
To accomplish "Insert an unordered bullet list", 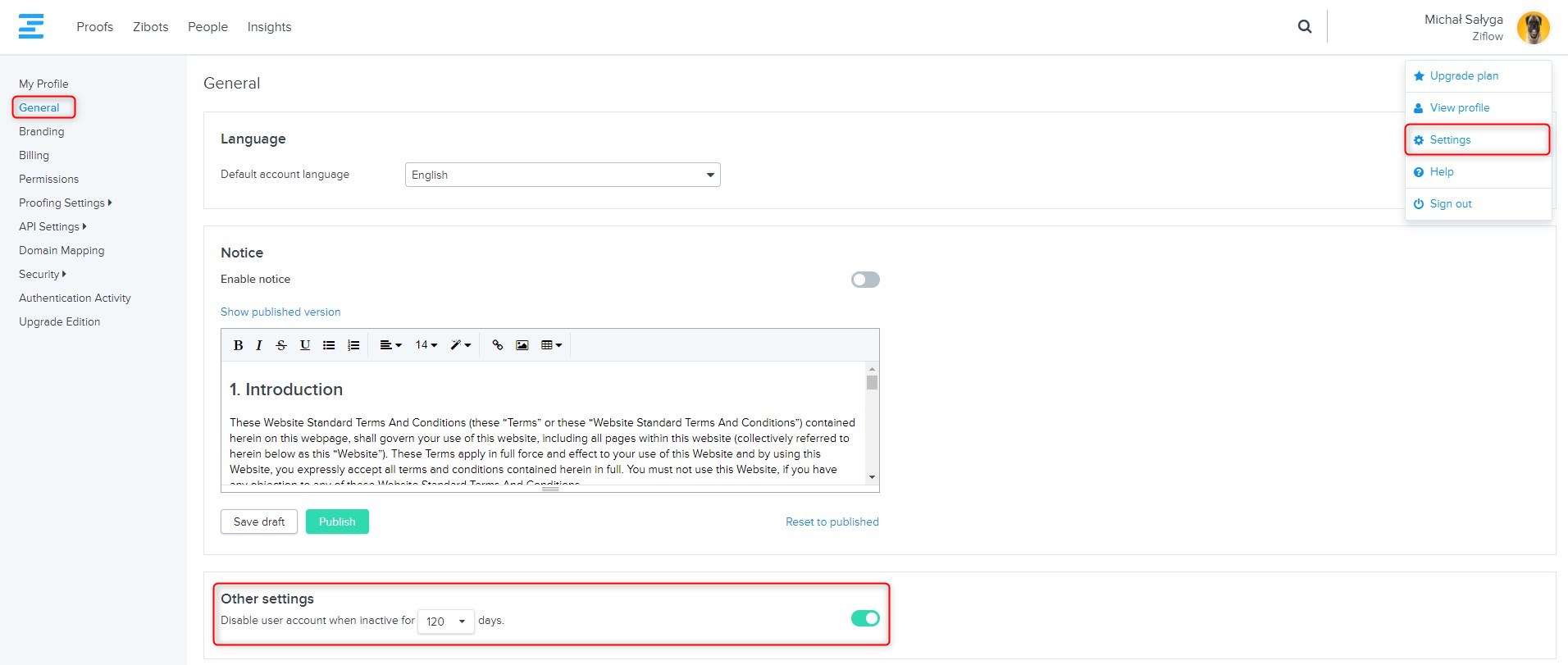I will [x=329, y=345].
